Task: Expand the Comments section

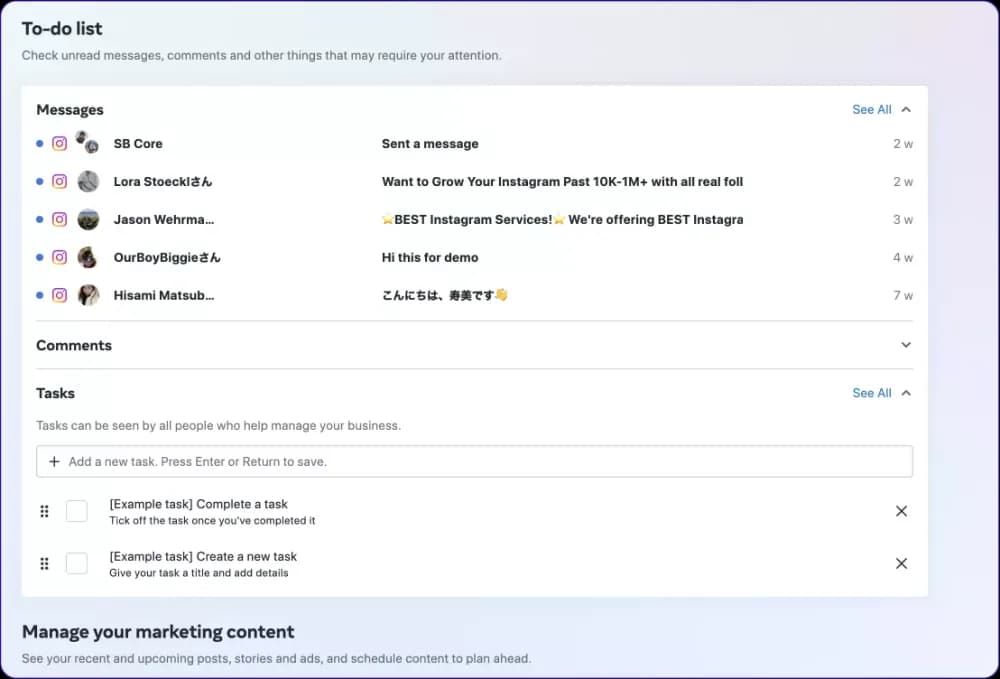Action: pyautogui.click(x=906, y=345)
